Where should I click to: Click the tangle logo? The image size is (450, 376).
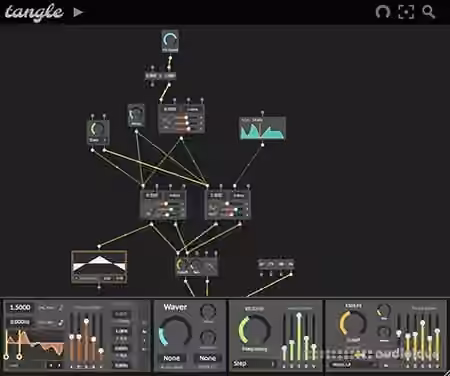[34, 13]
